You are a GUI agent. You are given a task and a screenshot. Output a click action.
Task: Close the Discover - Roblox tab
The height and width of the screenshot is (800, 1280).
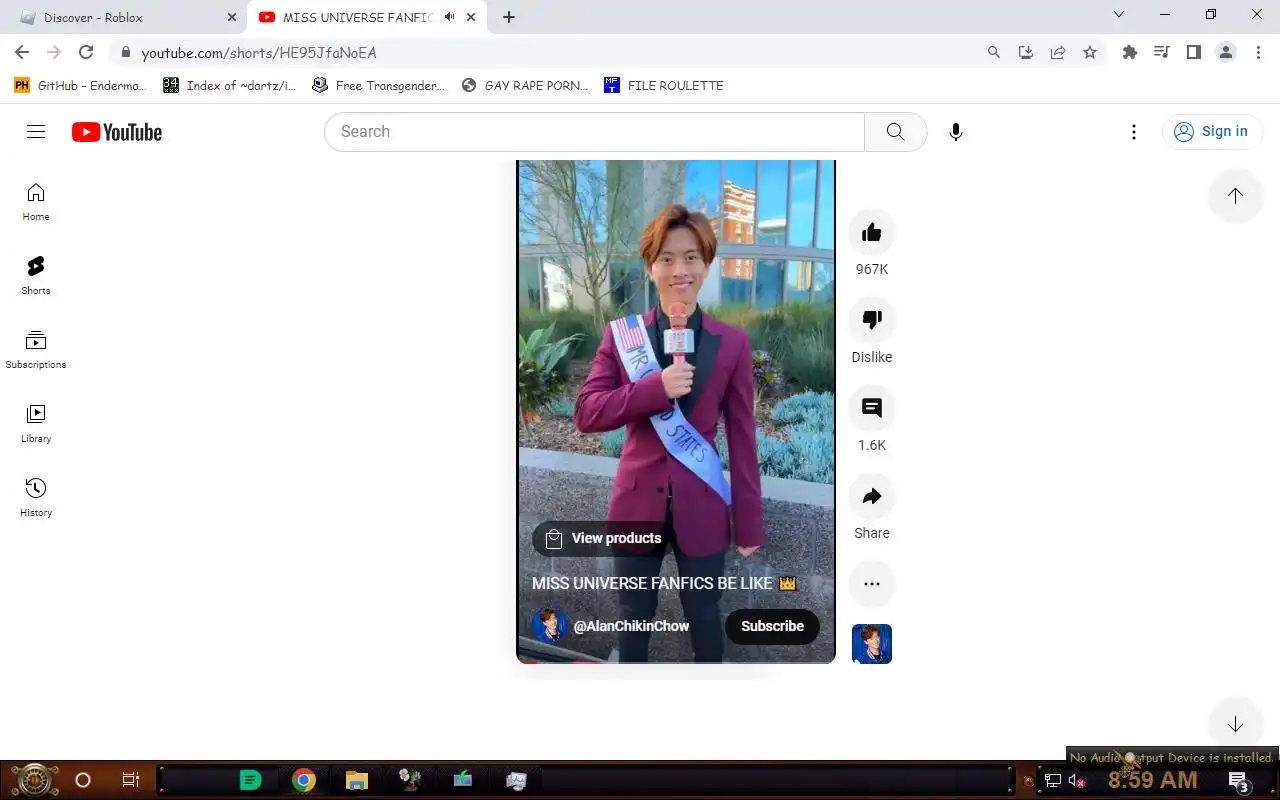[x=232, y=17]
